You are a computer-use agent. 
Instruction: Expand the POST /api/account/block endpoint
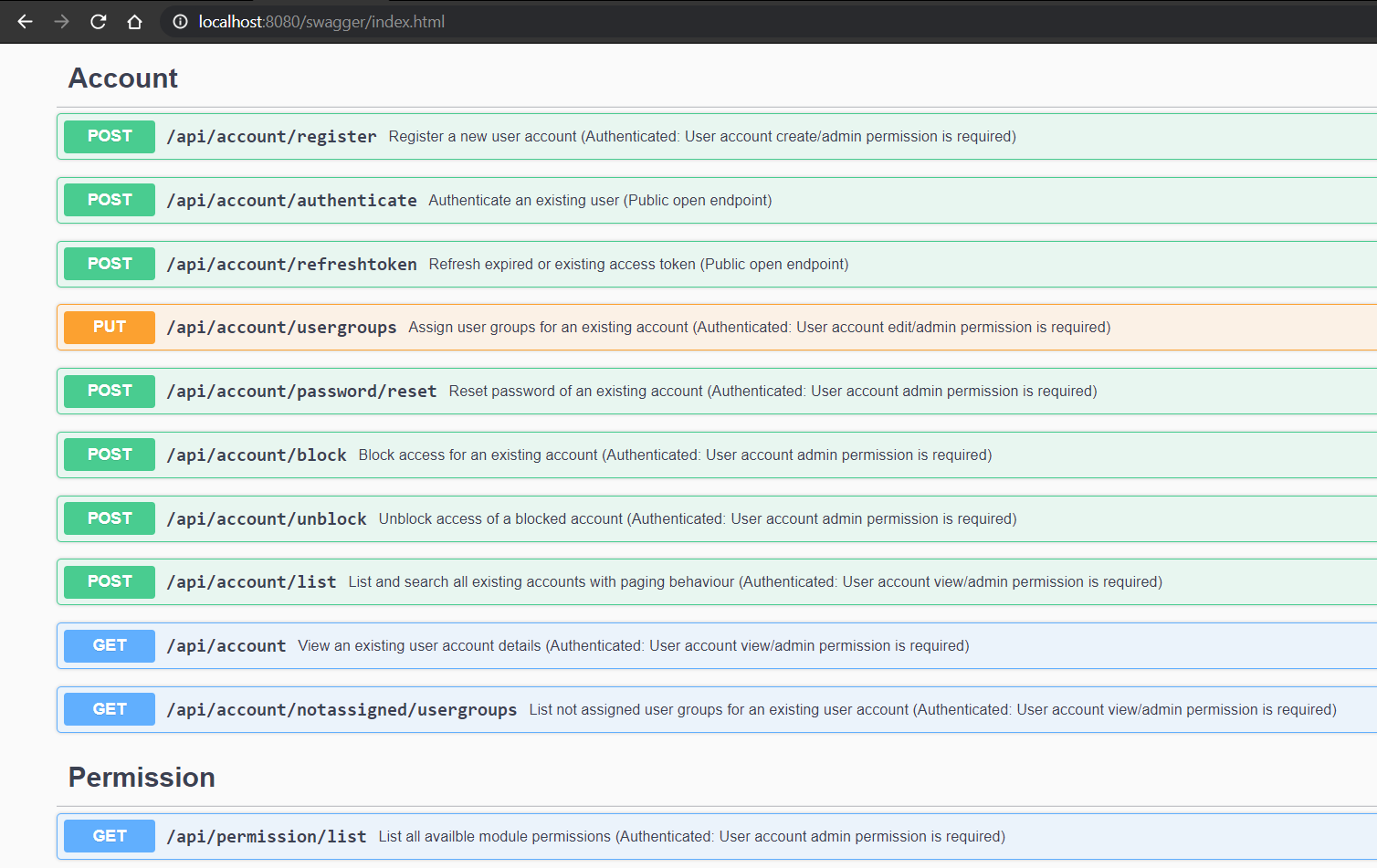click(717, 455)
